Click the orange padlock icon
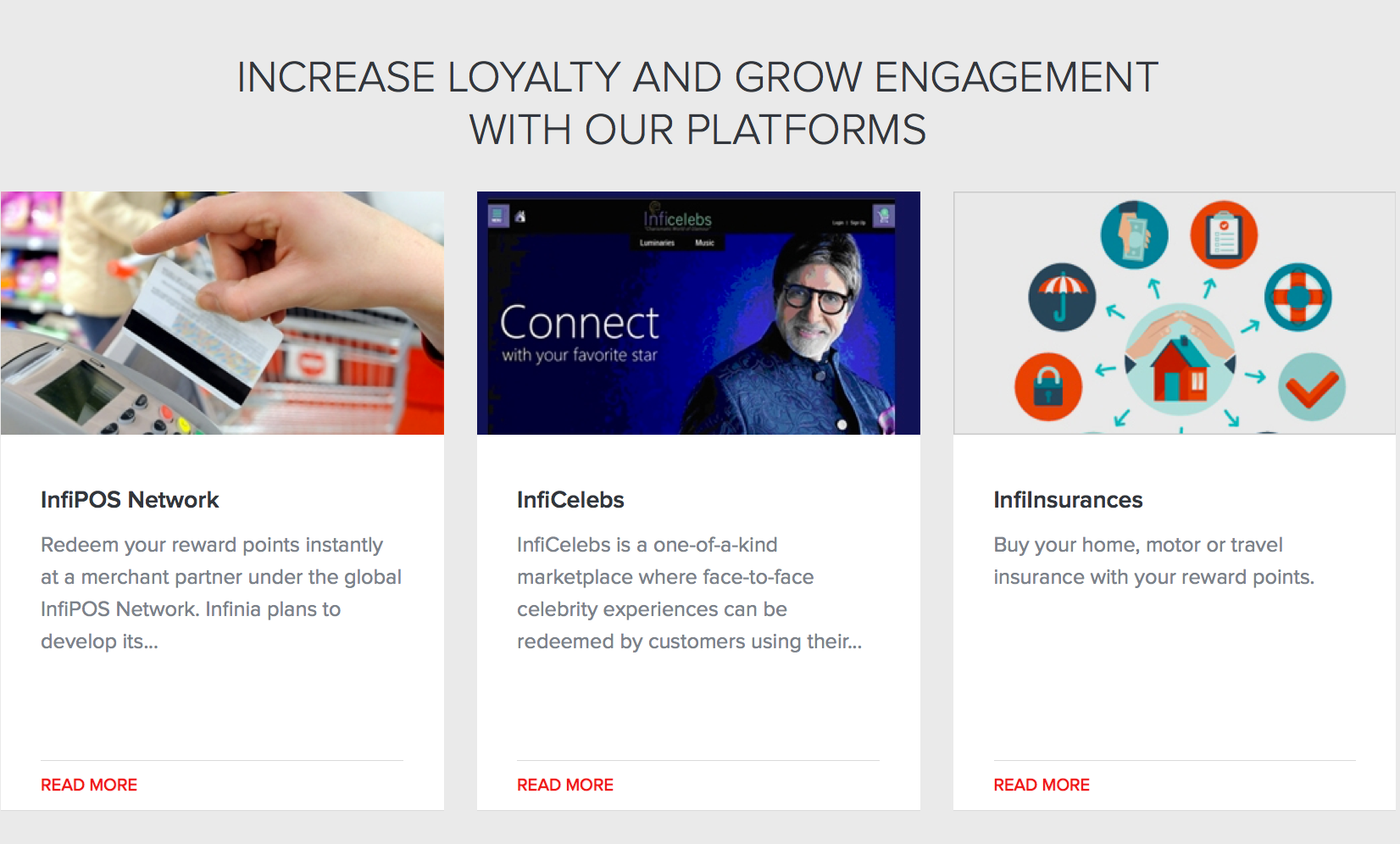Image resolution: width=1400 pixels, height=844 pixels. (1048, 386)
